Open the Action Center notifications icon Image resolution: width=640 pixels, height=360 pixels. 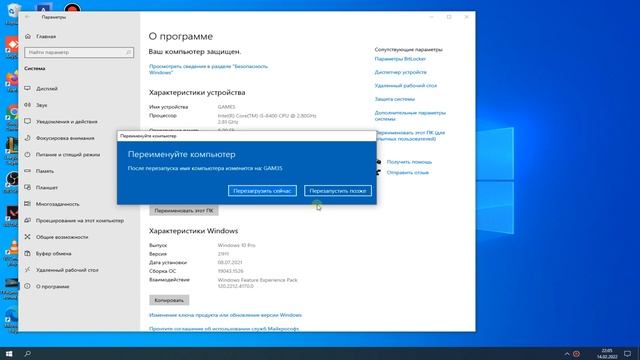coord(627,353)
